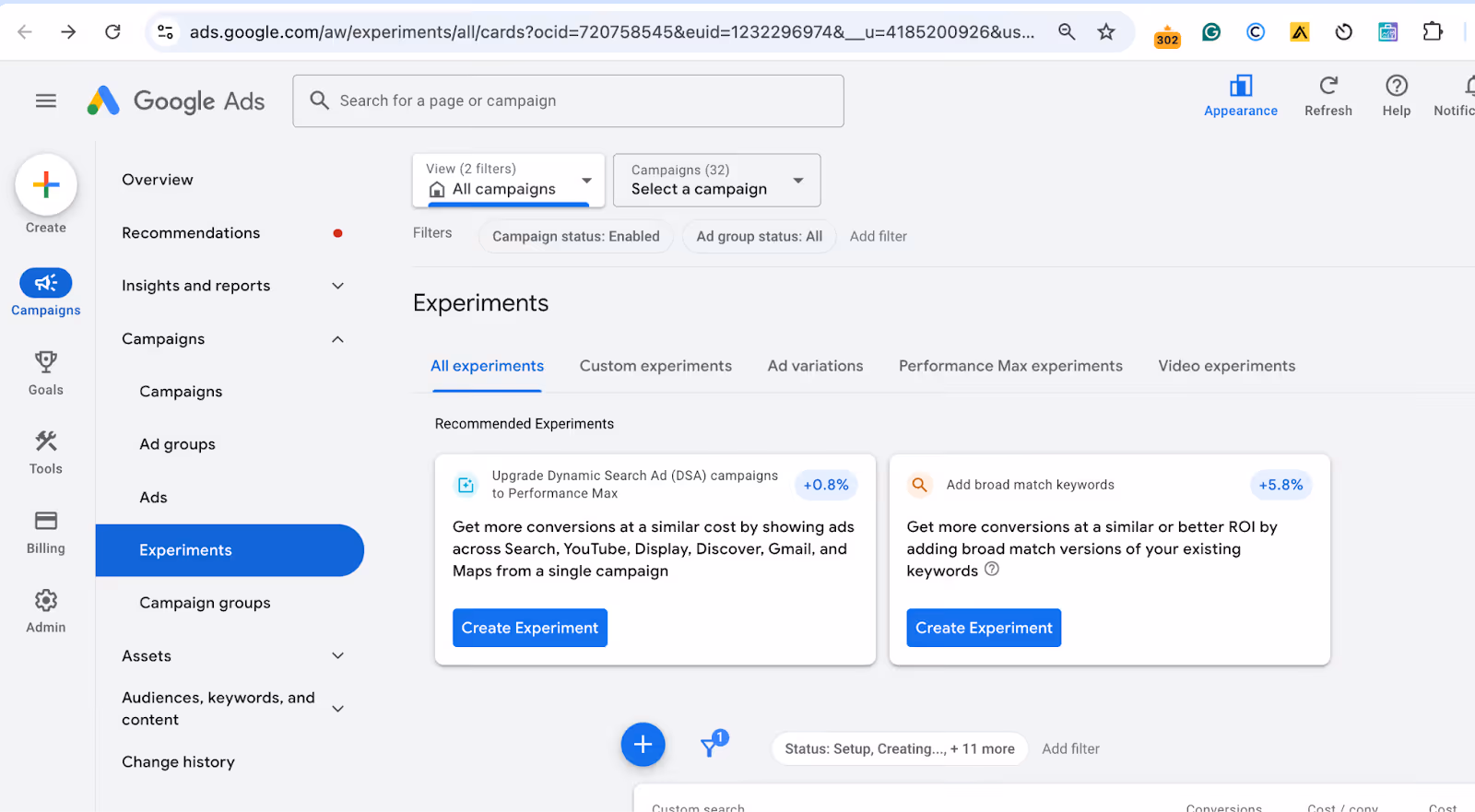Viewport: 1475px width, 812px height.
Task: Click the circular arrow extension icon
Action: pyautogui.click(x=1344, y=32)
